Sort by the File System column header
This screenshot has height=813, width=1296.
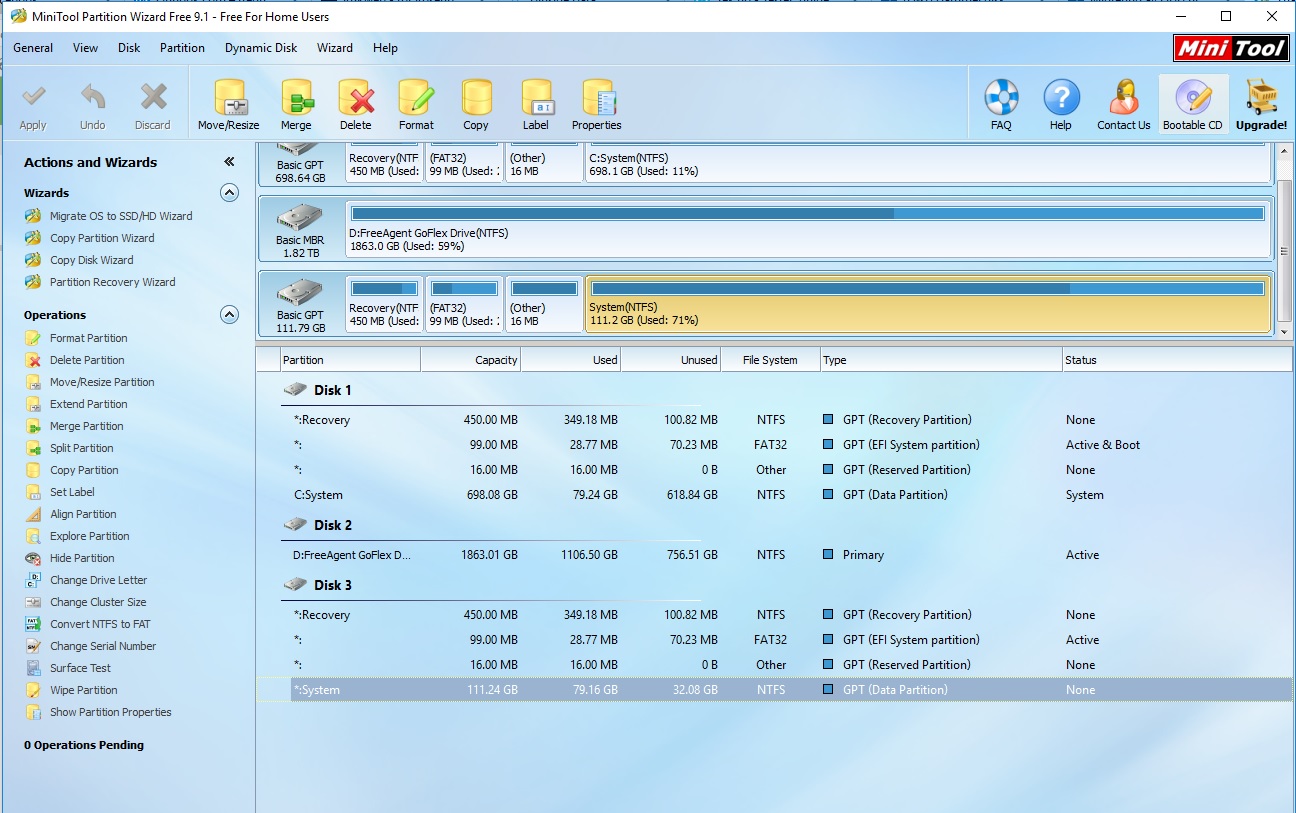click(770, 360)
